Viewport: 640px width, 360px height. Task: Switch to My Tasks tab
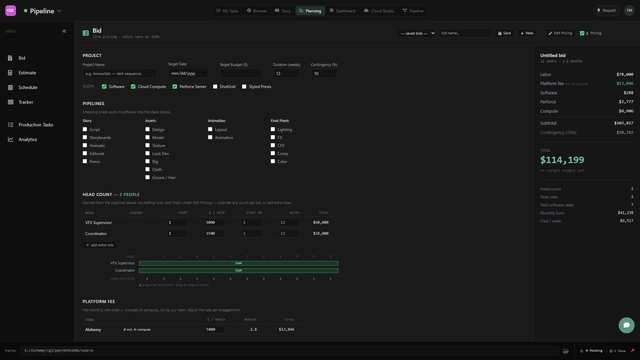227,11
